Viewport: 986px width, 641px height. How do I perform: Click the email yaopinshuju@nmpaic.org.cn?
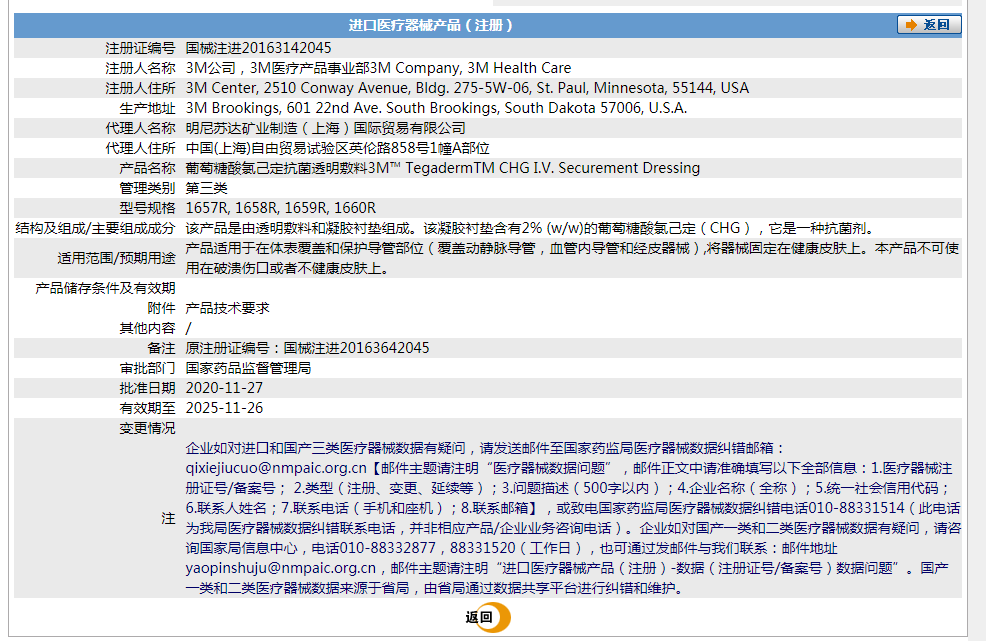tap(280, 568)
